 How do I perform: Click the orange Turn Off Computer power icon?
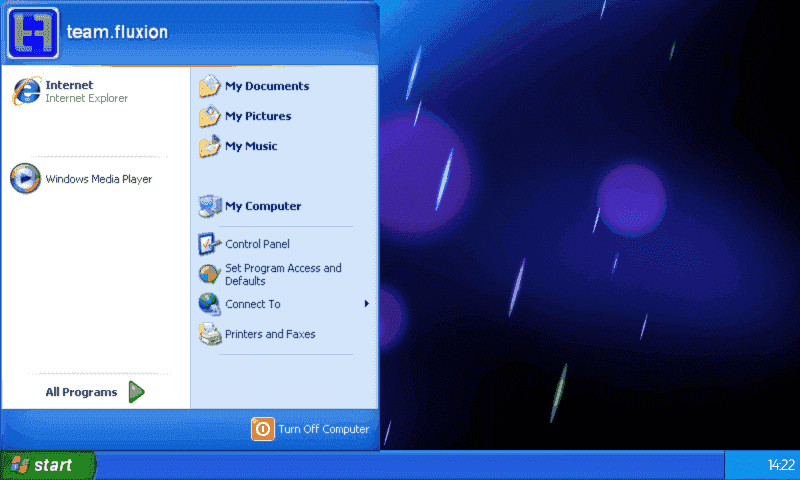[263, 429]
